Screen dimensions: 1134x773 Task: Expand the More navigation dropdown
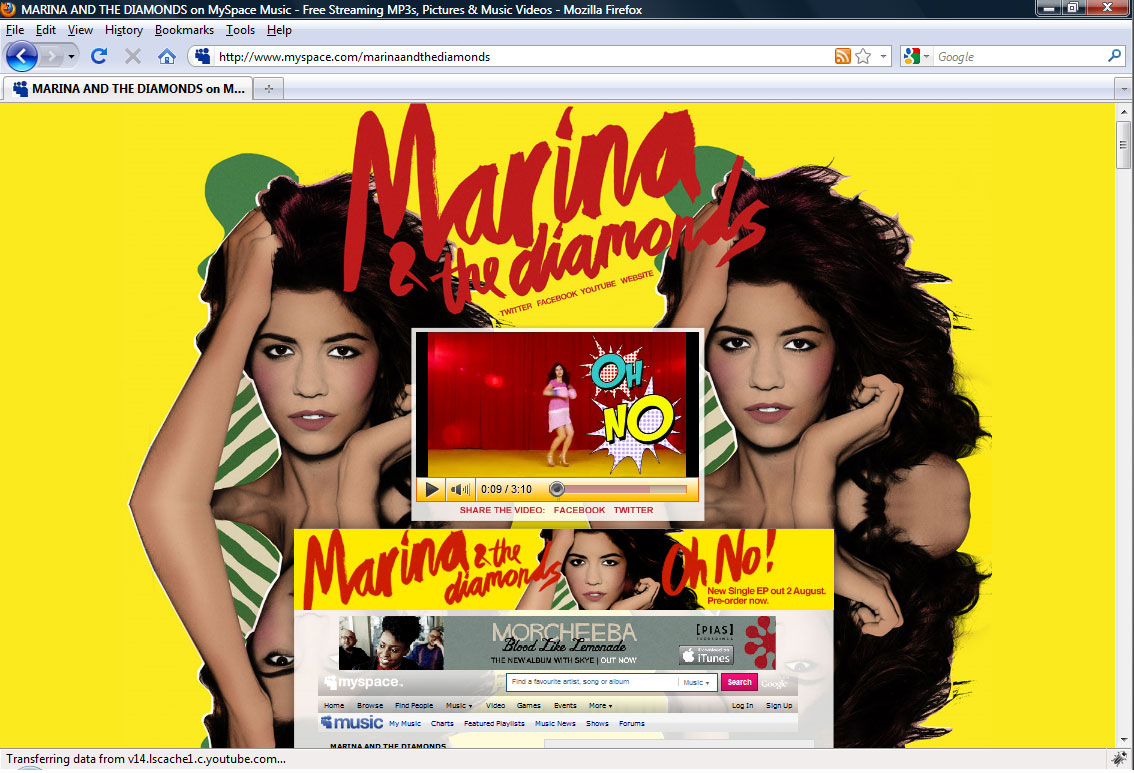pos(600,706)
